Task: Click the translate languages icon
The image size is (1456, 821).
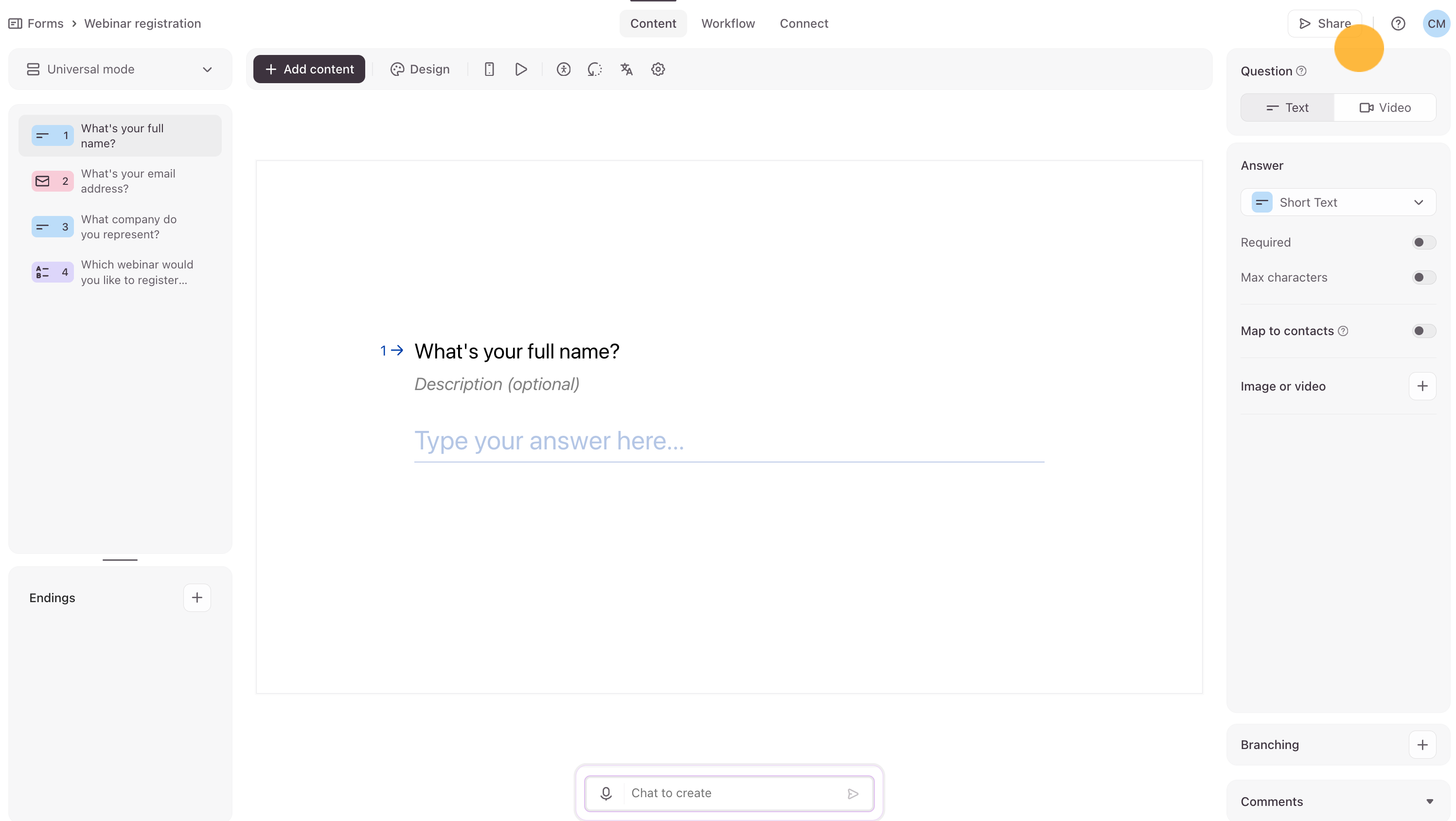Action: coord(626,69)
